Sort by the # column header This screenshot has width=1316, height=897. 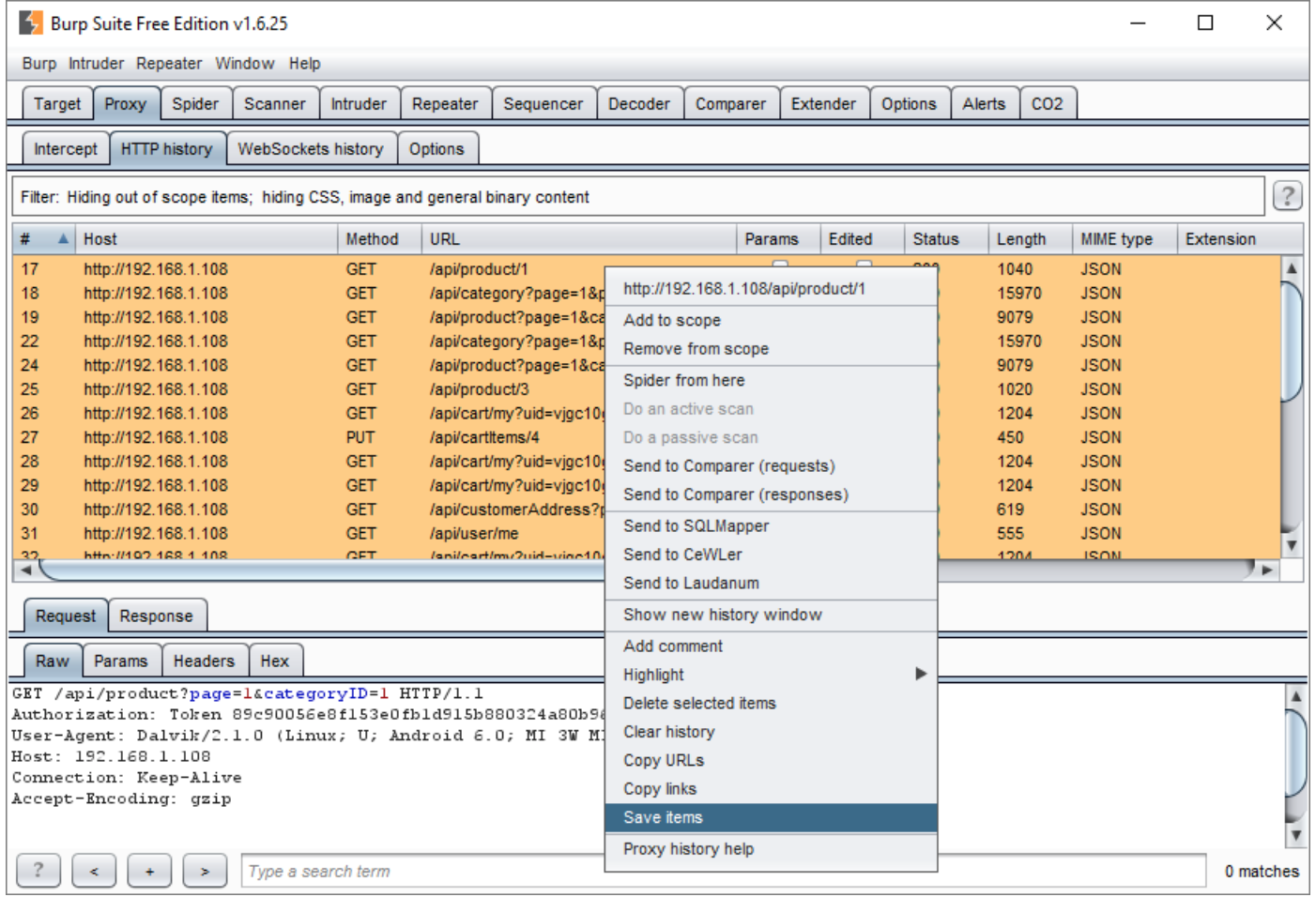click(44, 239)
